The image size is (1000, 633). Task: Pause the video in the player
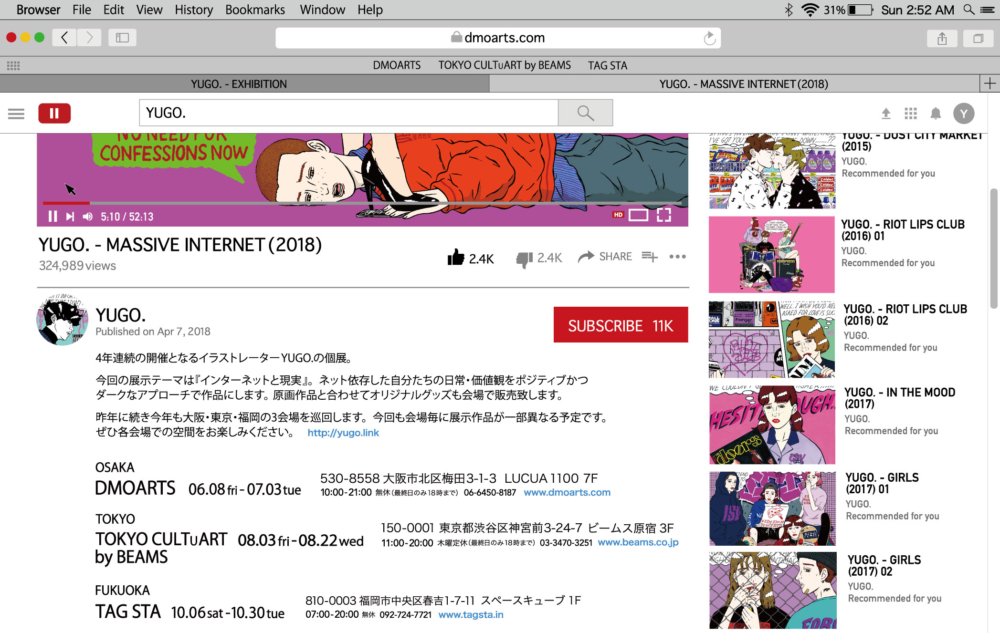(x=52, y=216)
